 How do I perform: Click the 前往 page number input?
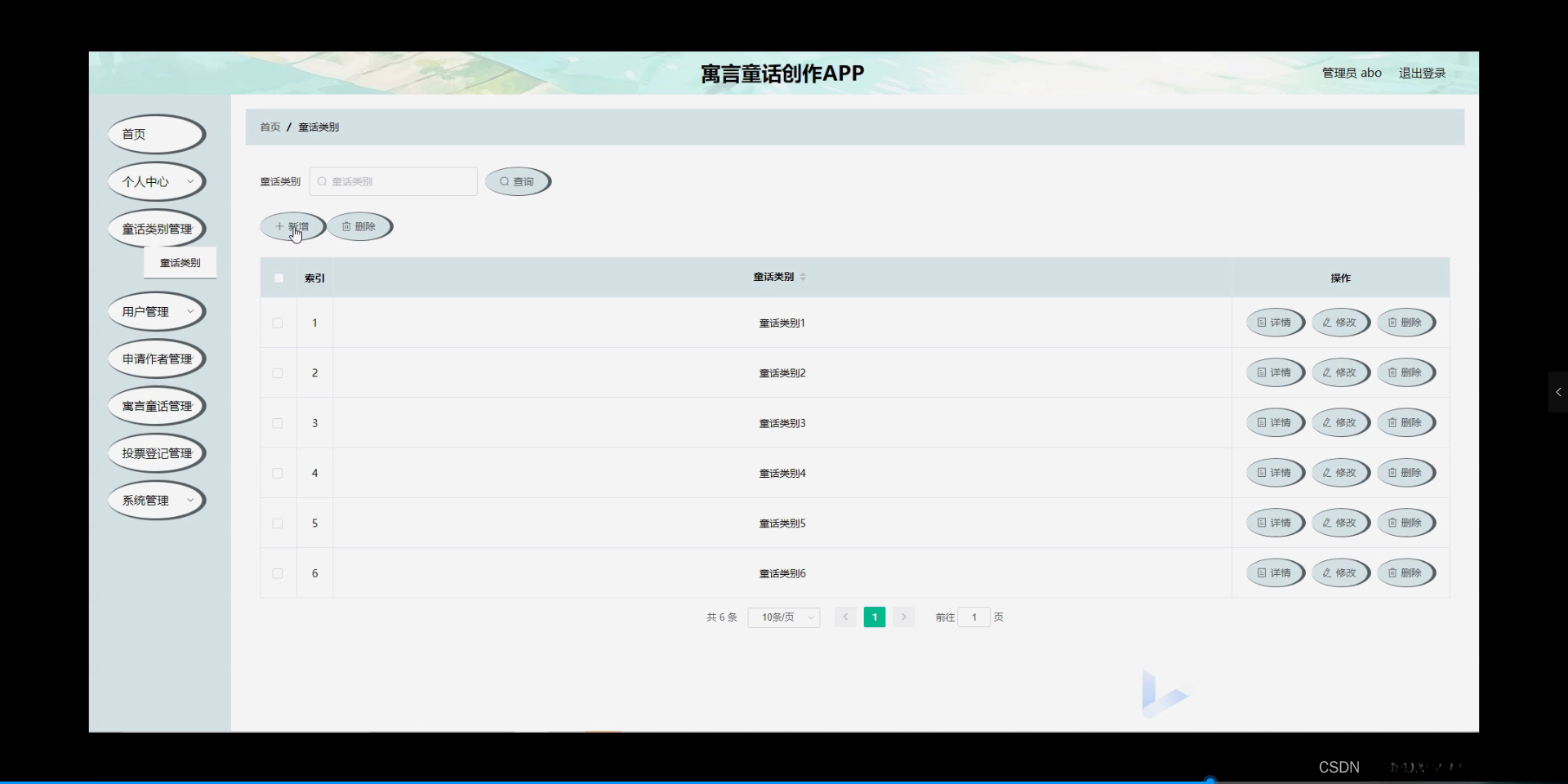coord(974,617)
